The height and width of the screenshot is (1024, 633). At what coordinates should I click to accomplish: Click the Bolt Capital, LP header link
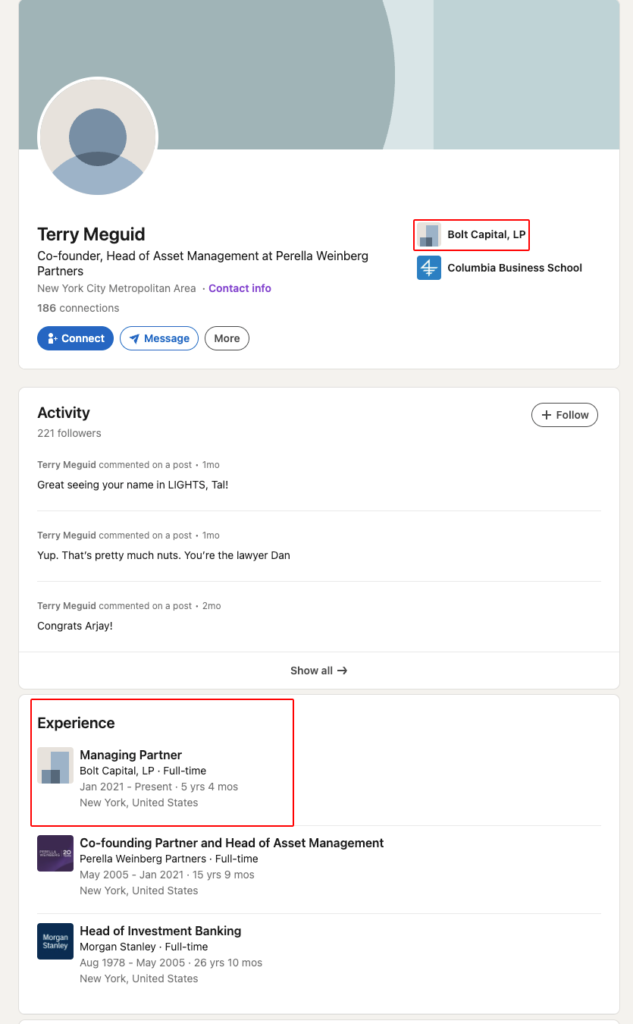point(486,235)
